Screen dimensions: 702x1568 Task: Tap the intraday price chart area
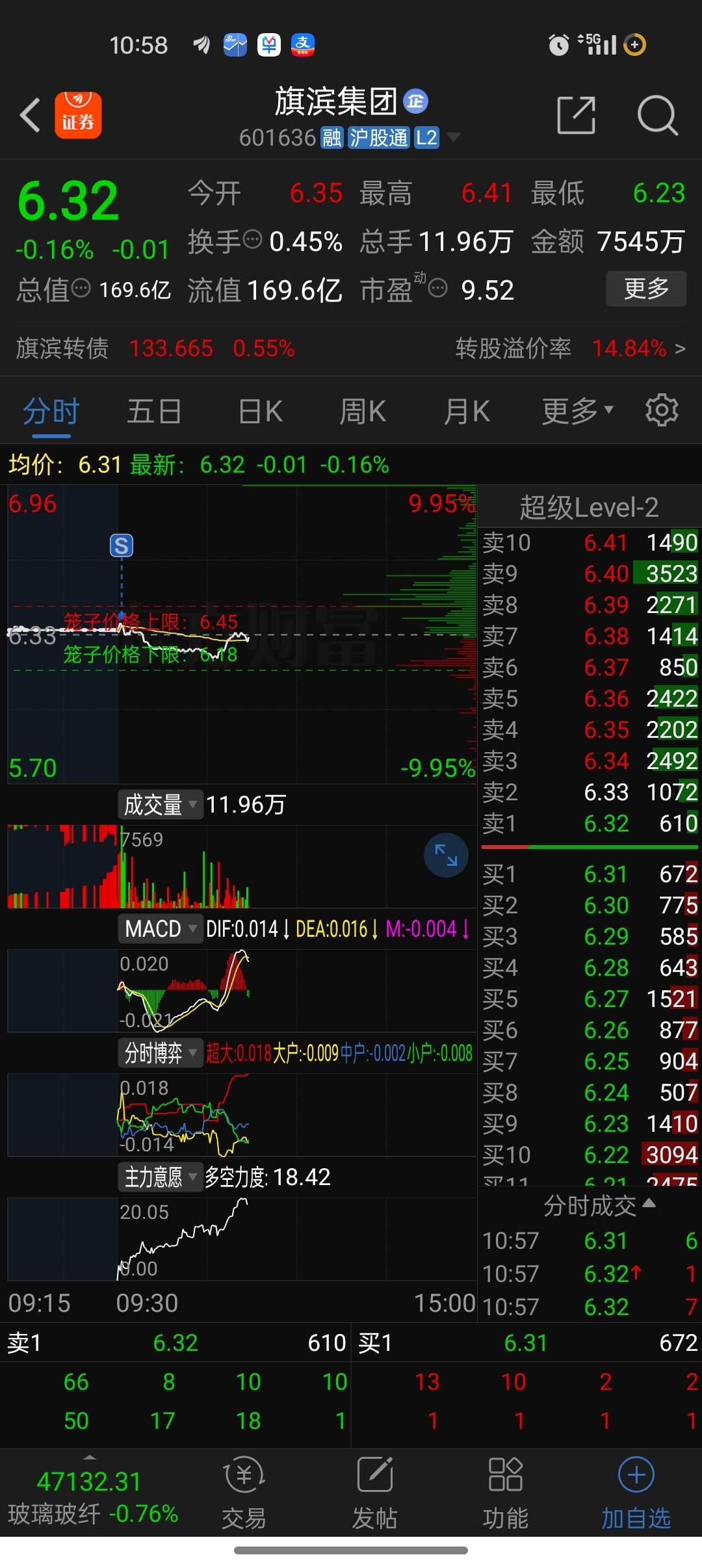242,634
